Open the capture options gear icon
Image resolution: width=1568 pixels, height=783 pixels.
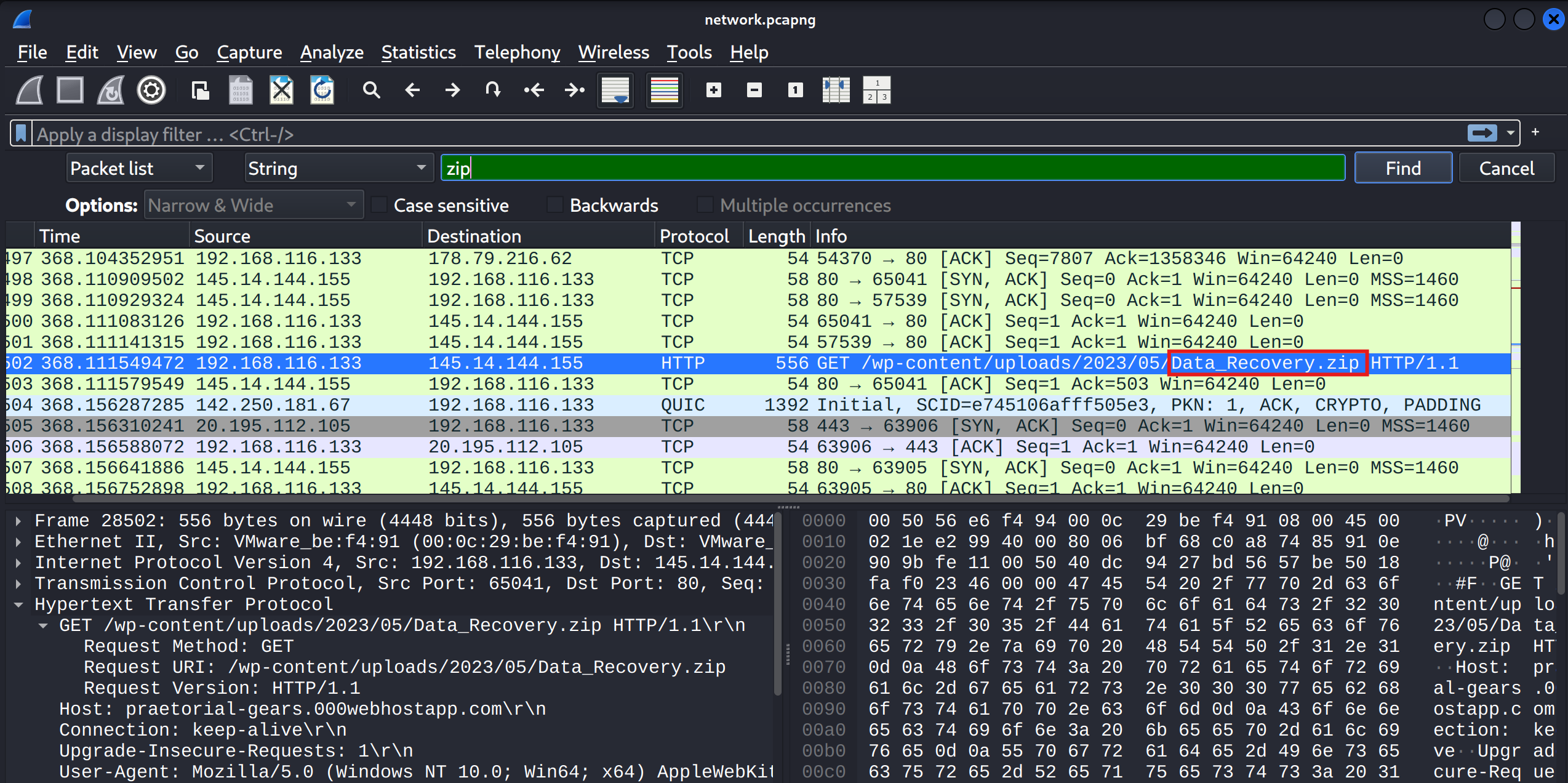pyautogui.click(x=151, y=90)
